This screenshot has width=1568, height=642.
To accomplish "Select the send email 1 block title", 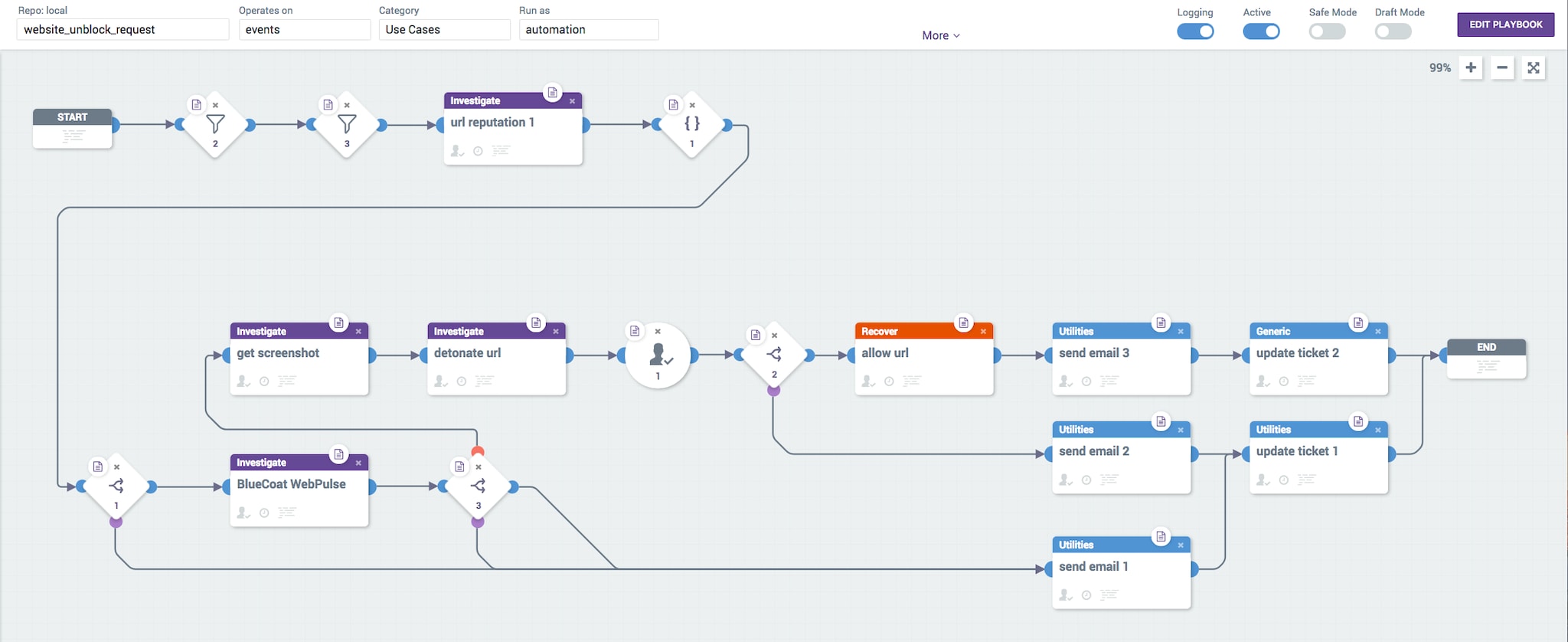I will tap(1093, 567).
